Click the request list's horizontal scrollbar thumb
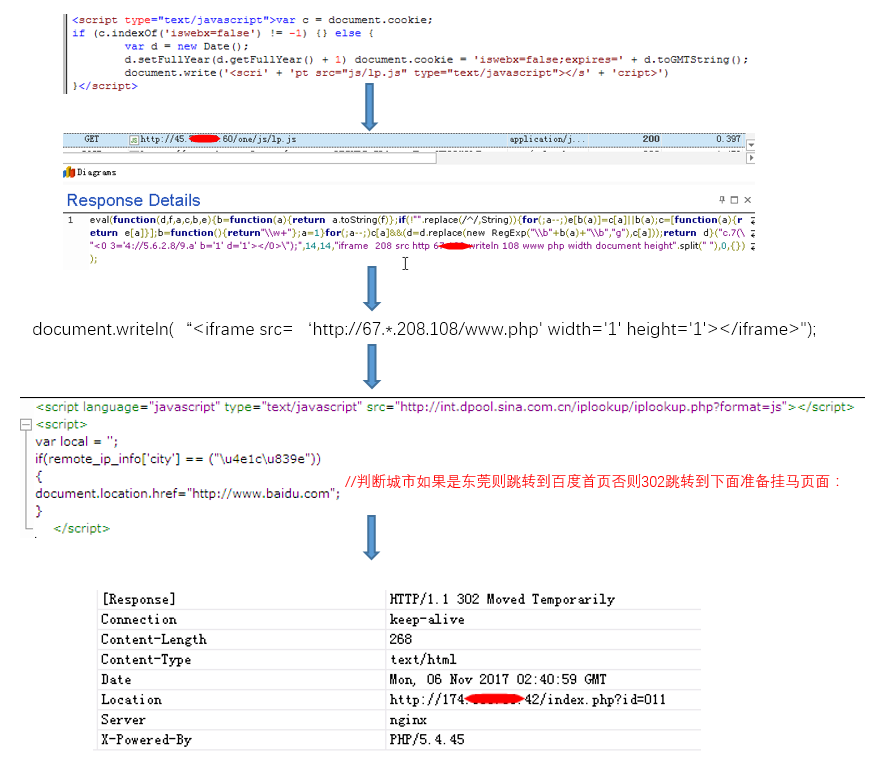This screenshot has width=870, height=762. click(250, 158)
